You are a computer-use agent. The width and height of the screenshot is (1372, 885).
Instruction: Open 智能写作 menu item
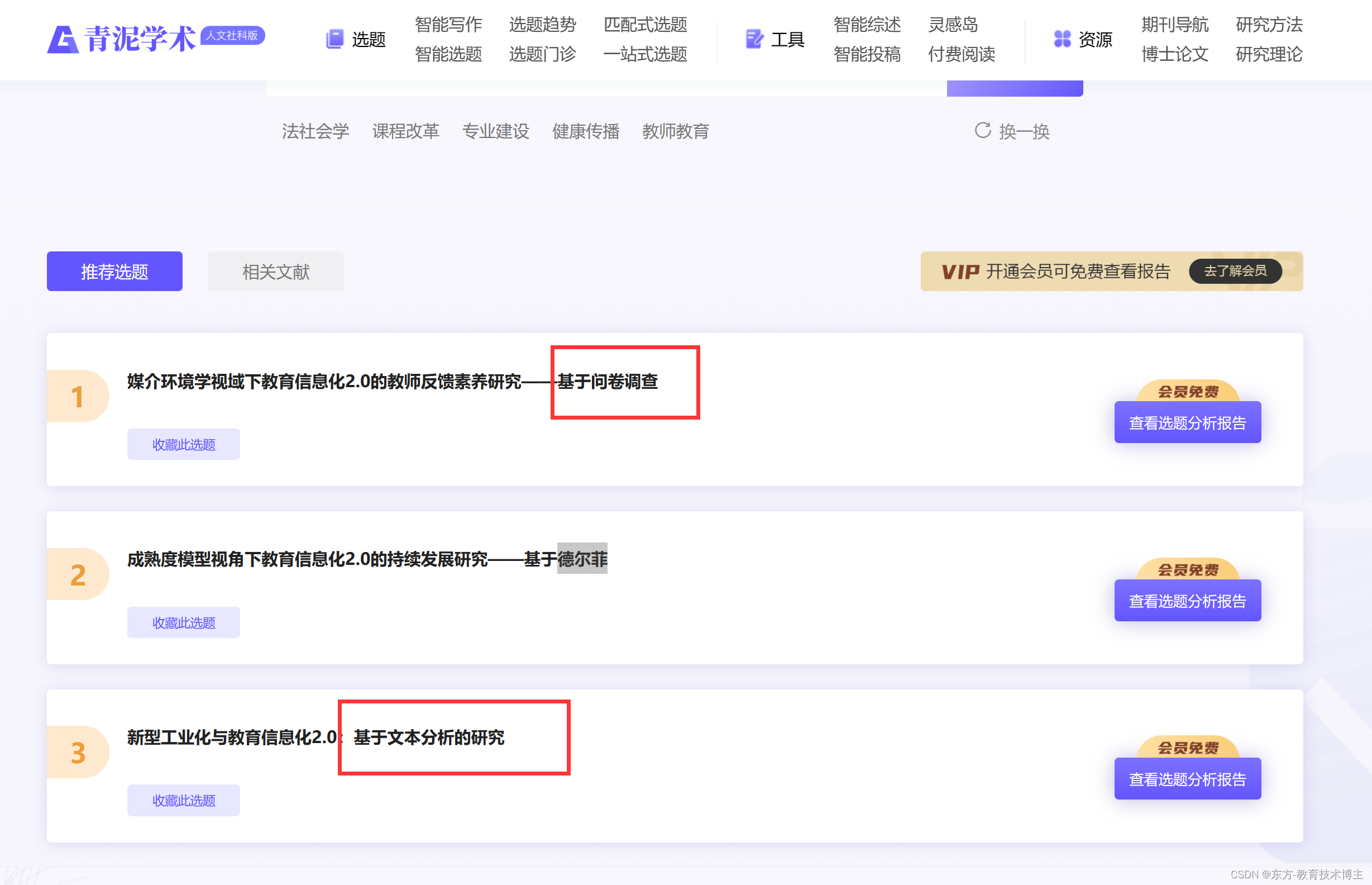pyautogui.click(x=448, y=24)
